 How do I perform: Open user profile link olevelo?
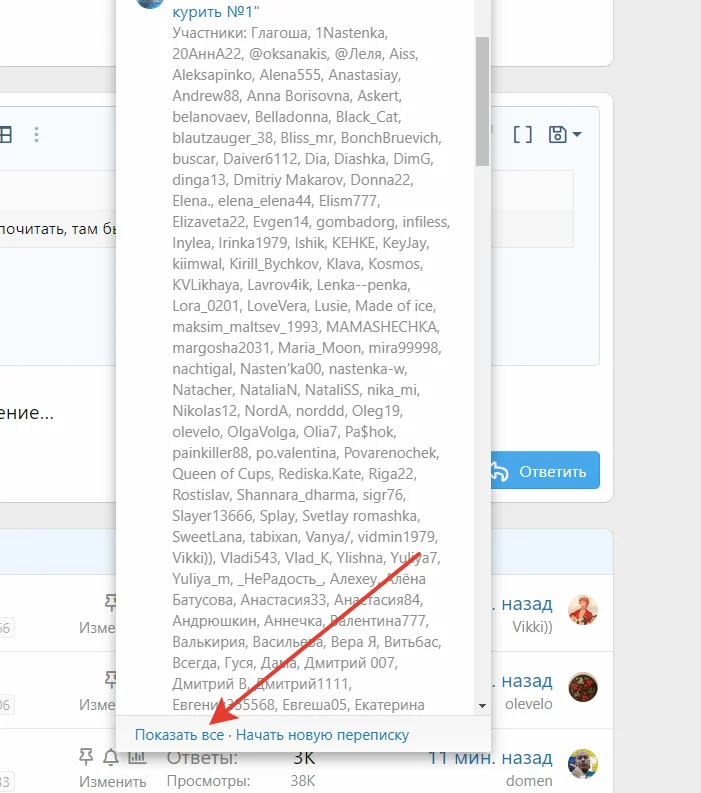coord(529,704)
